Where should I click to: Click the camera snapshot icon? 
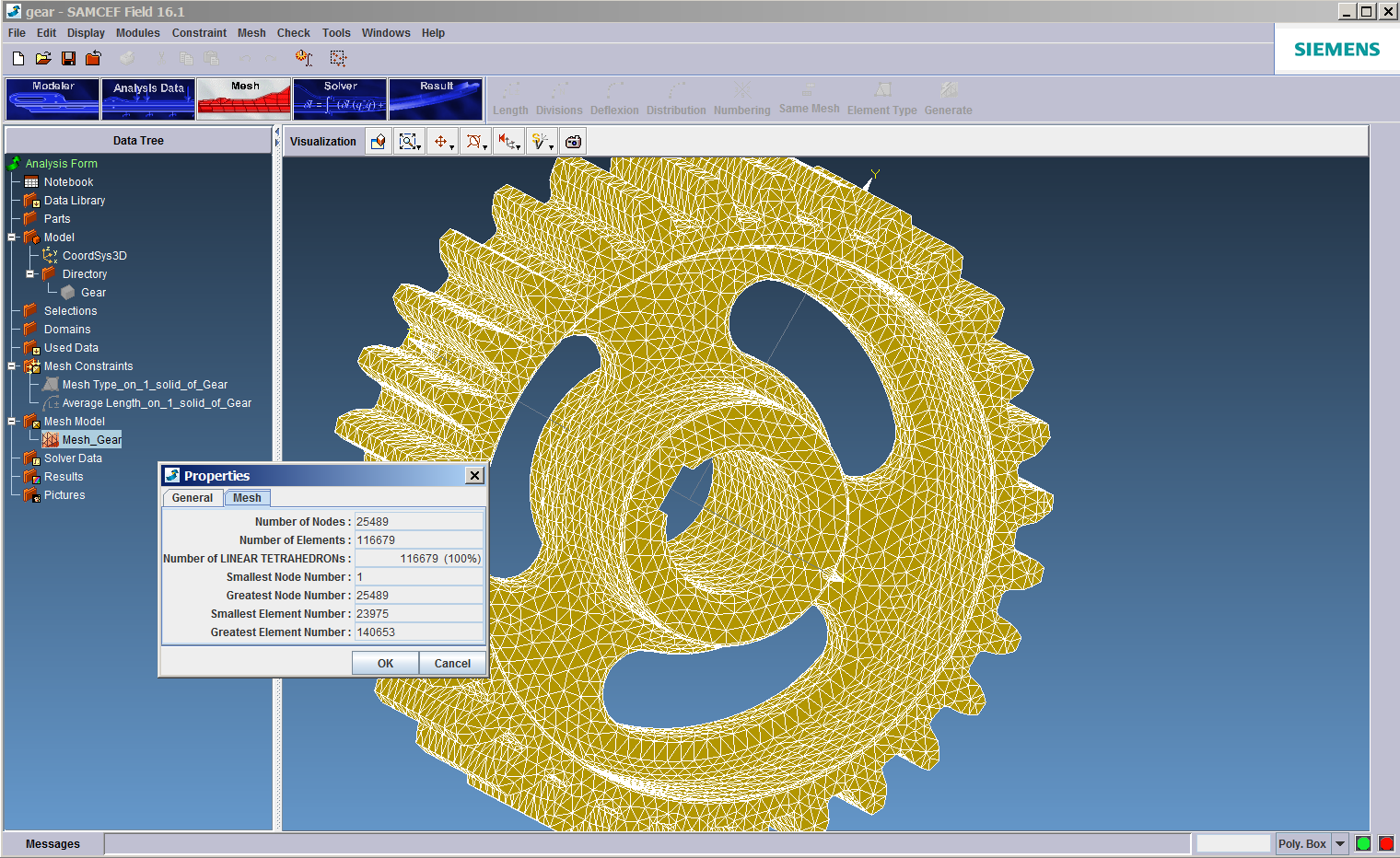pos(573,142)
